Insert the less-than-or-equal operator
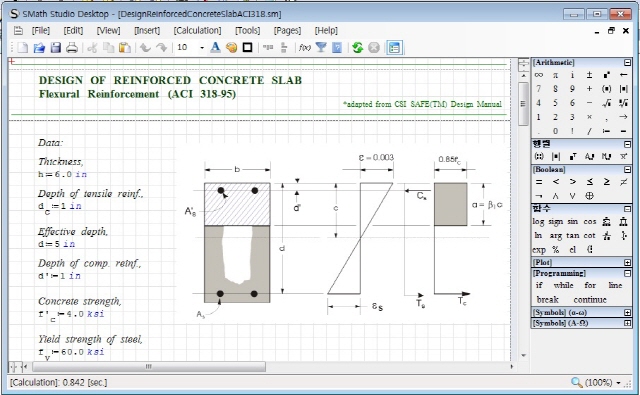 click(x=589, y=182)
